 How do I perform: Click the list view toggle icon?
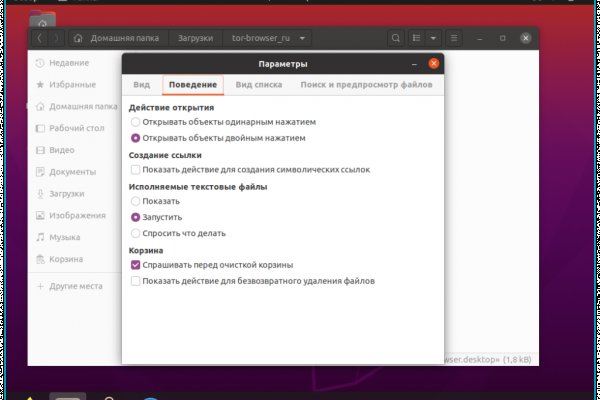(x=418, y=38)
